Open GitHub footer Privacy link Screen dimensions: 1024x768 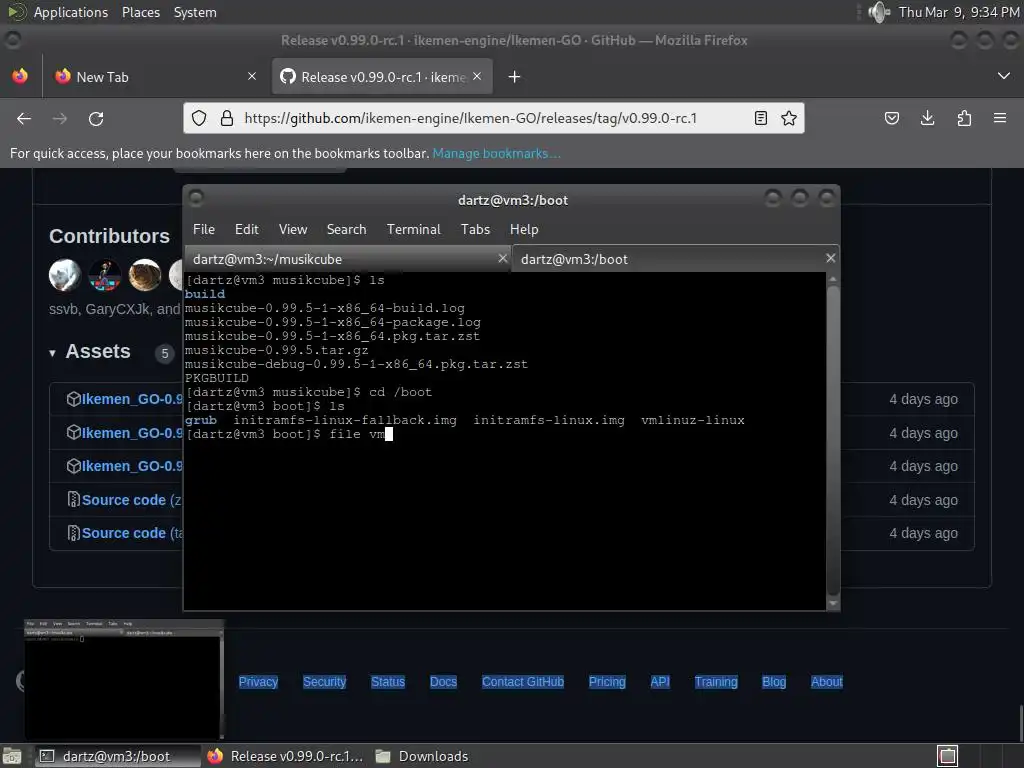(x=258, y=682)
